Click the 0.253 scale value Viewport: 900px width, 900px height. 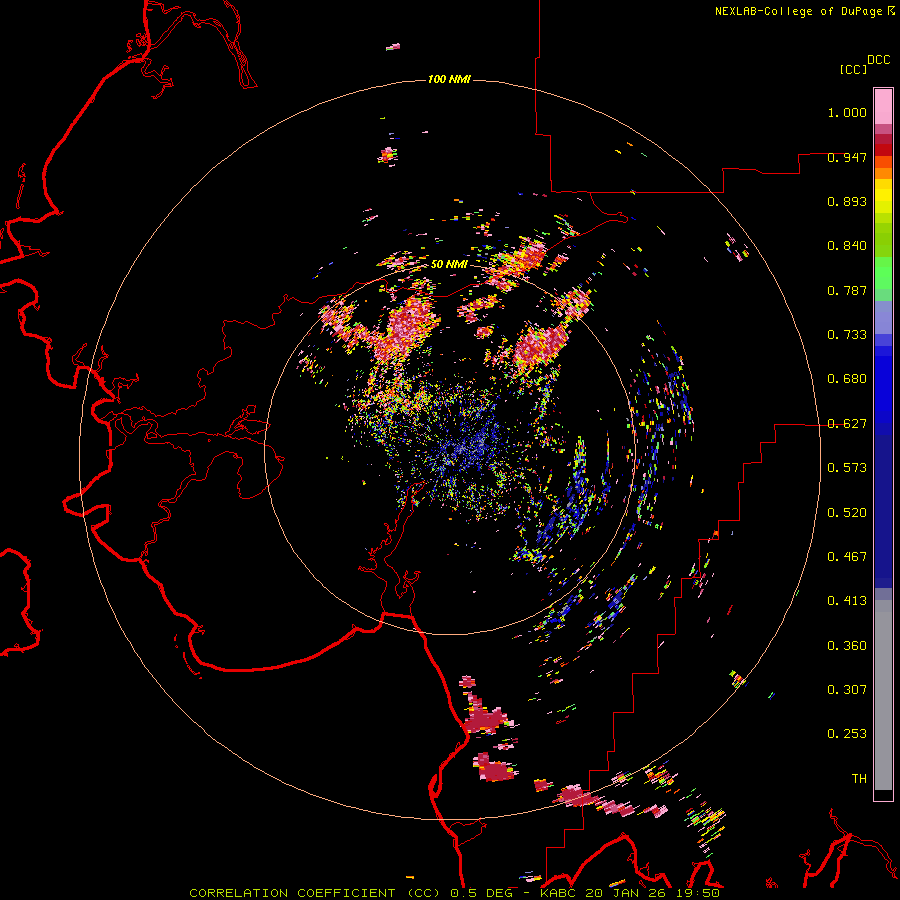pyautogui.click(x=847, y=734)
